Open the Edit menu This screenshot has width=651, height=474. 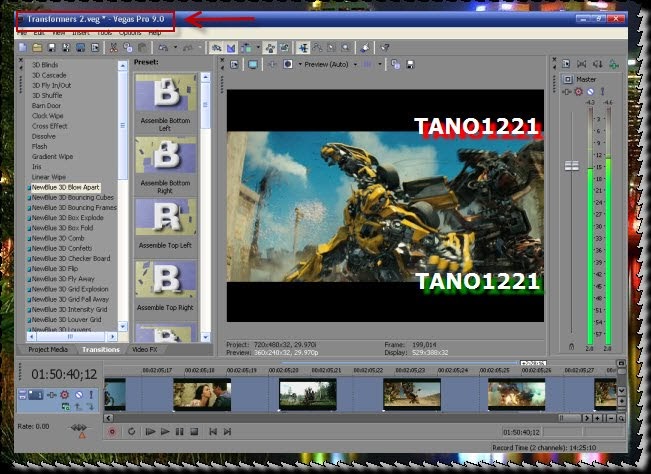[39, 32]
